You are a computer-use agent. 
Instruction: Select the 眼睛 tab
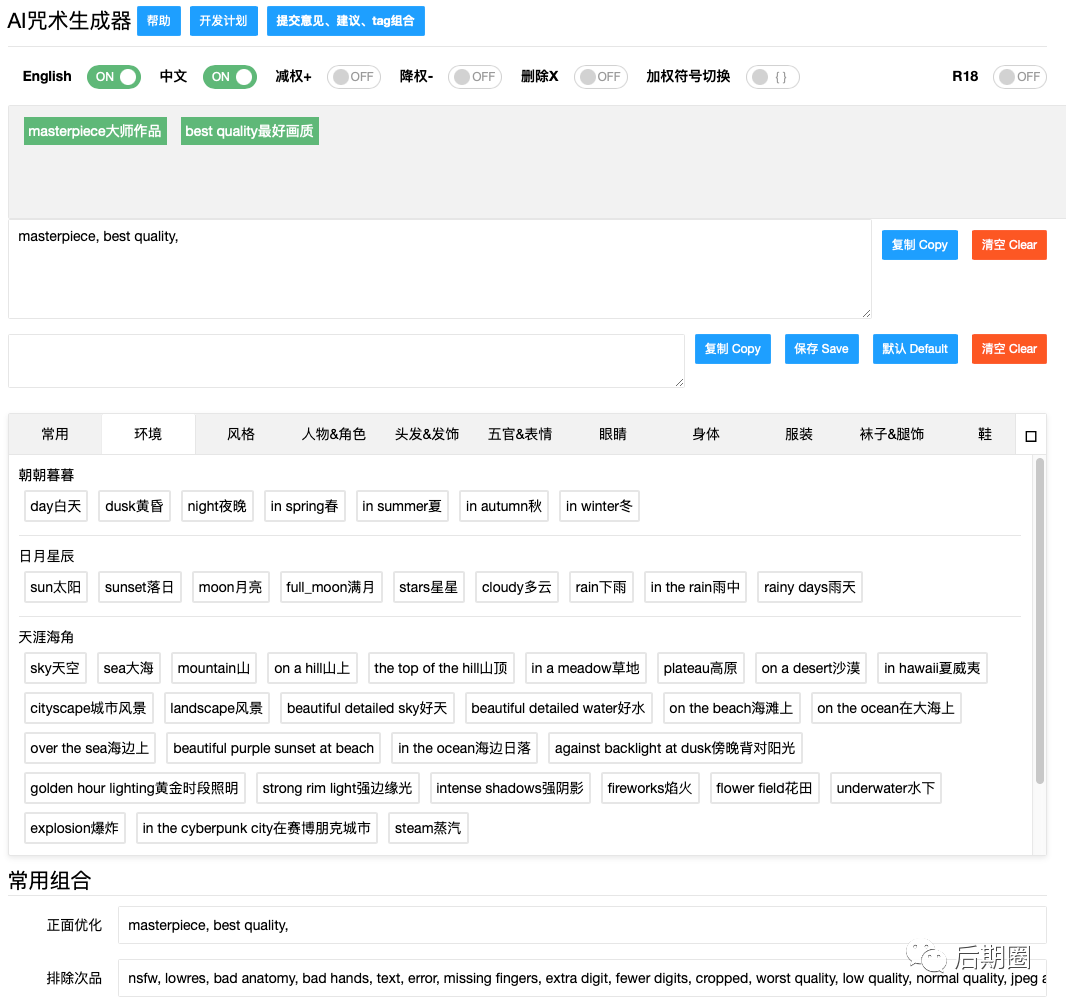tap(613, 434)
